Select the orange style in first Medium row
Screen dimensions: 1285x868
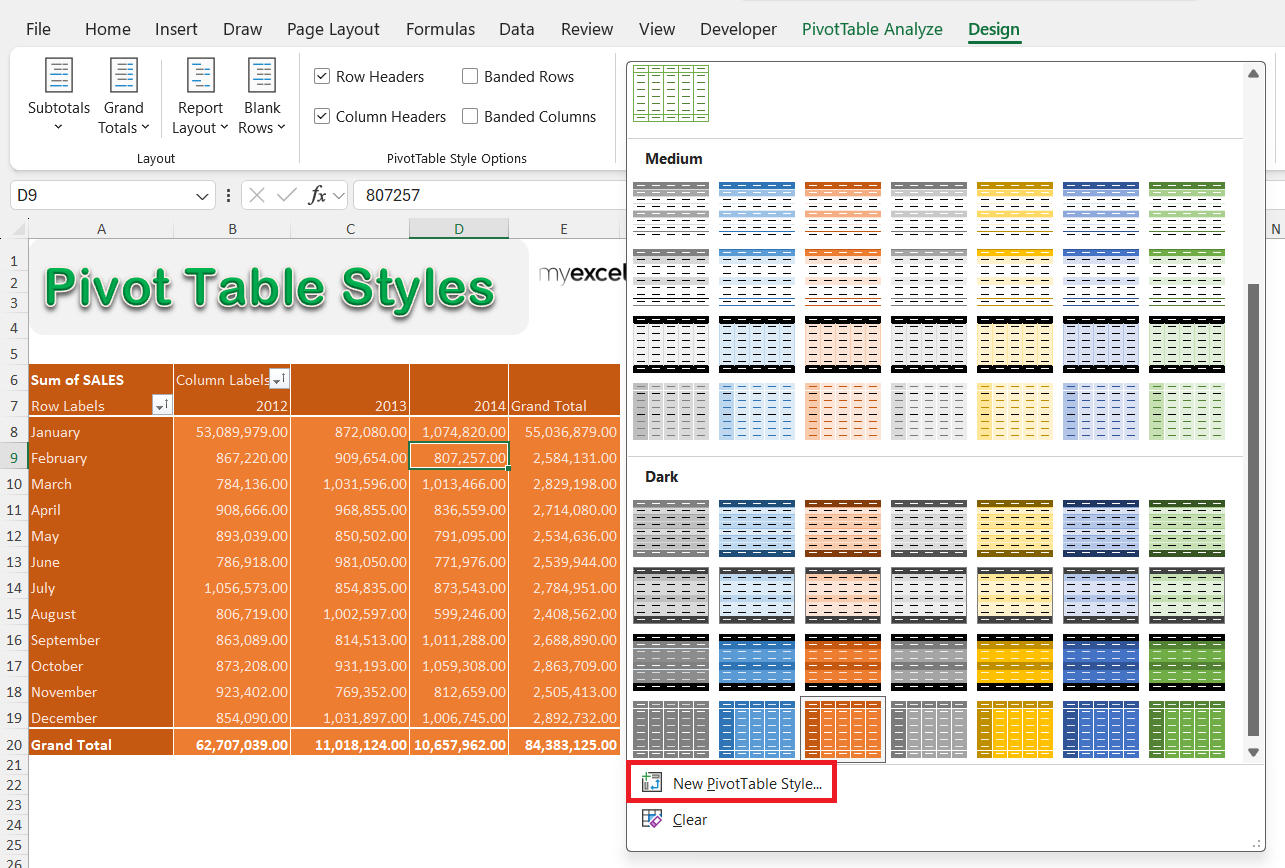(x=842, y=208)
